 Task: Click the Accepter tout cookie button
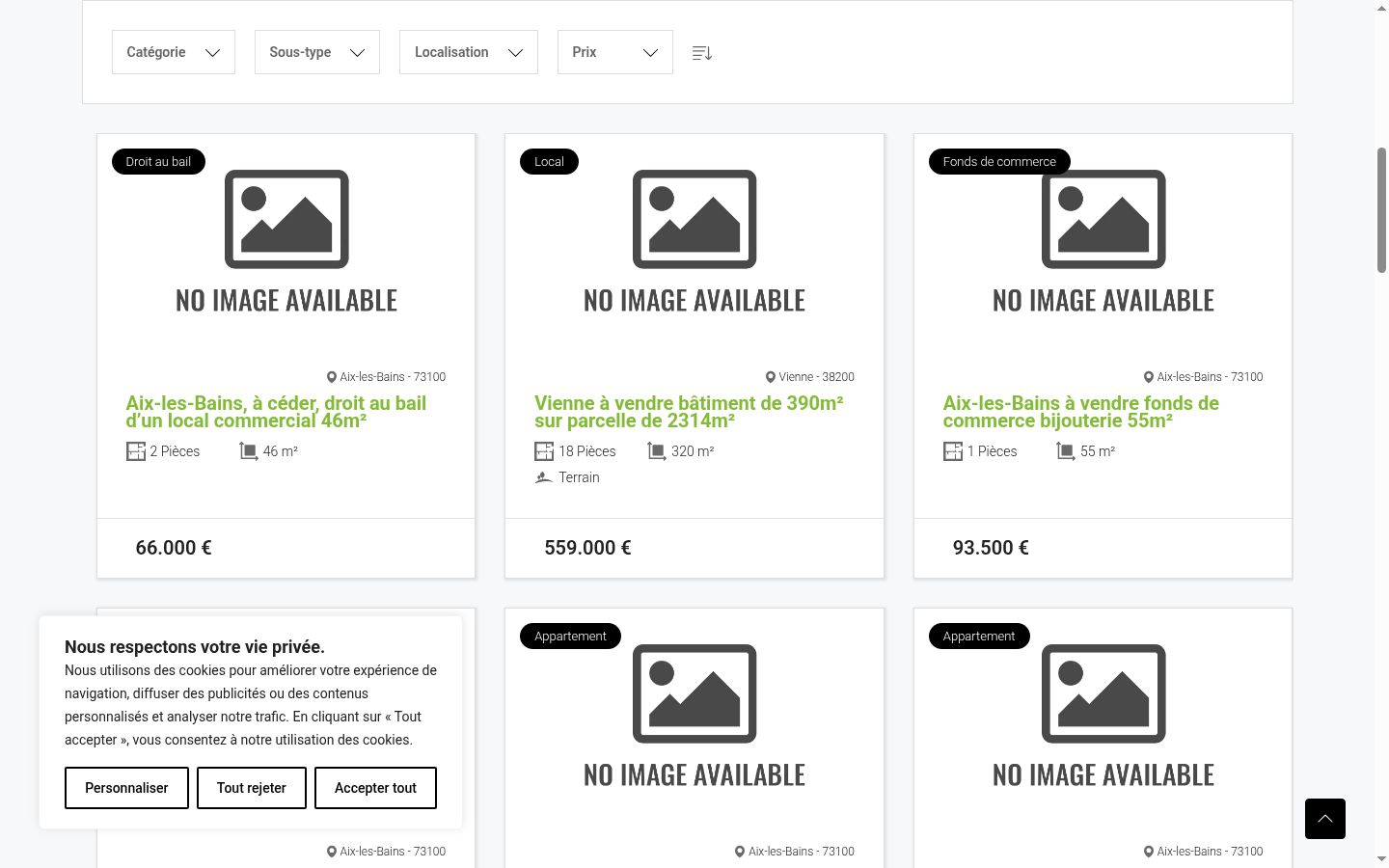[x=375, y=788]
